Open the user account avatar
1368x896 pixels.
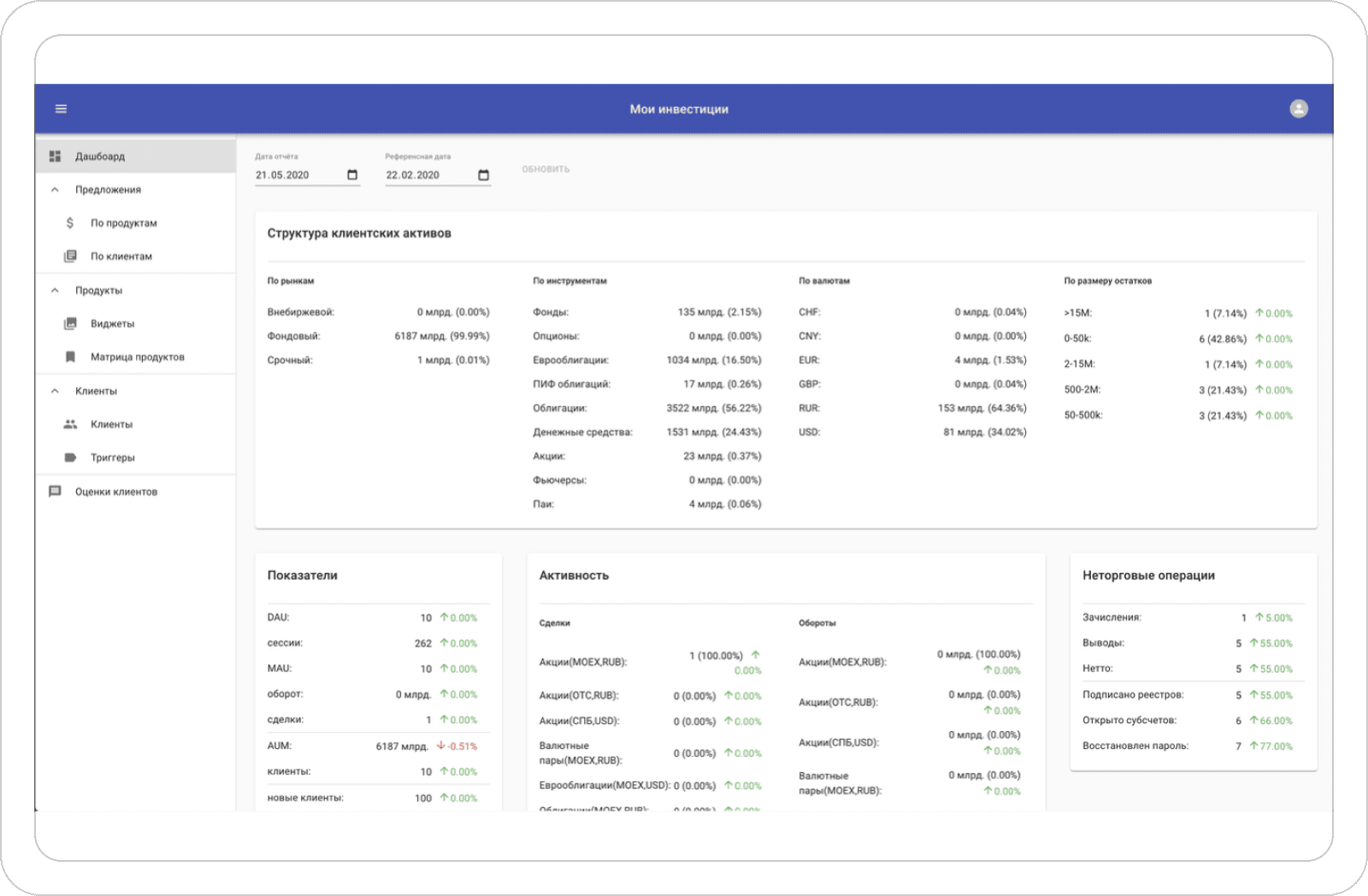point(1299,109)
